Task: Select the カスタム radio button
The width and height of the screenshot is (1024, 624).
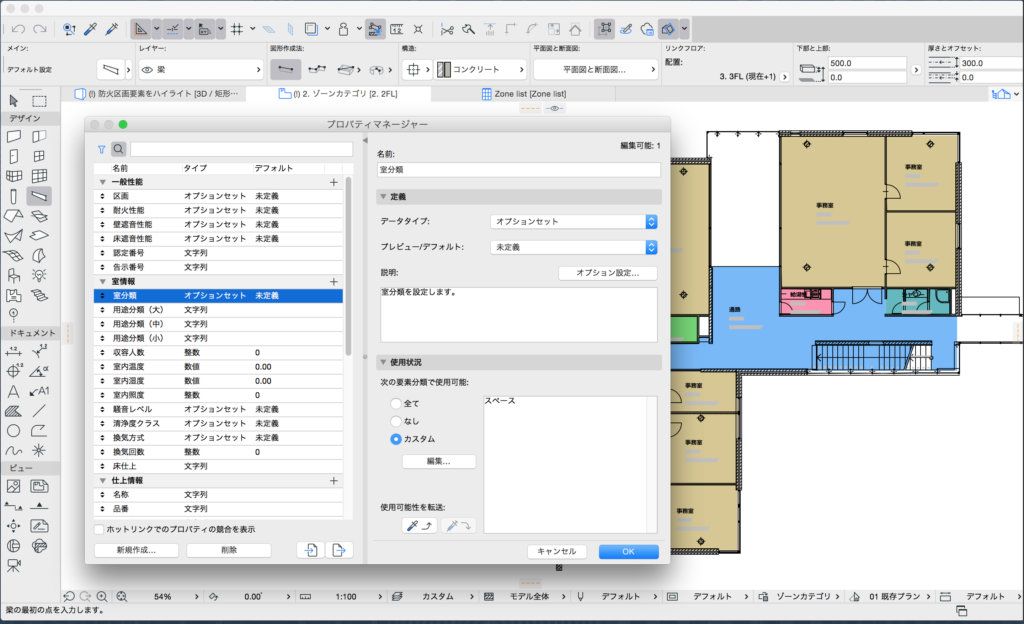Action: [396, 439]
